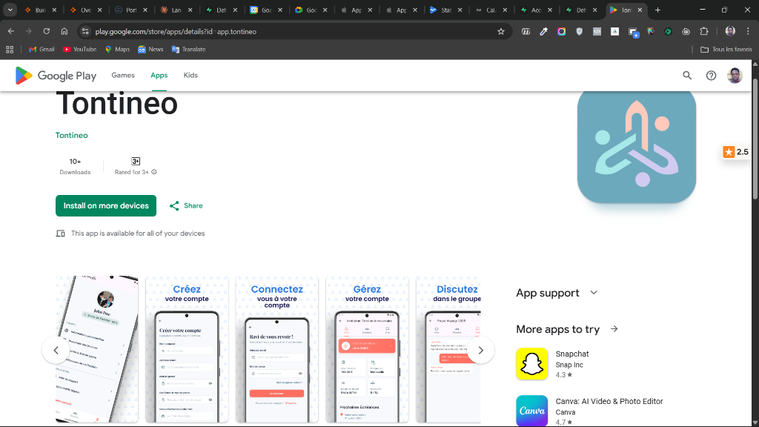Screen dimensions: 759x427
Task: Bookmark this page with the star icon
Action: 501,31
